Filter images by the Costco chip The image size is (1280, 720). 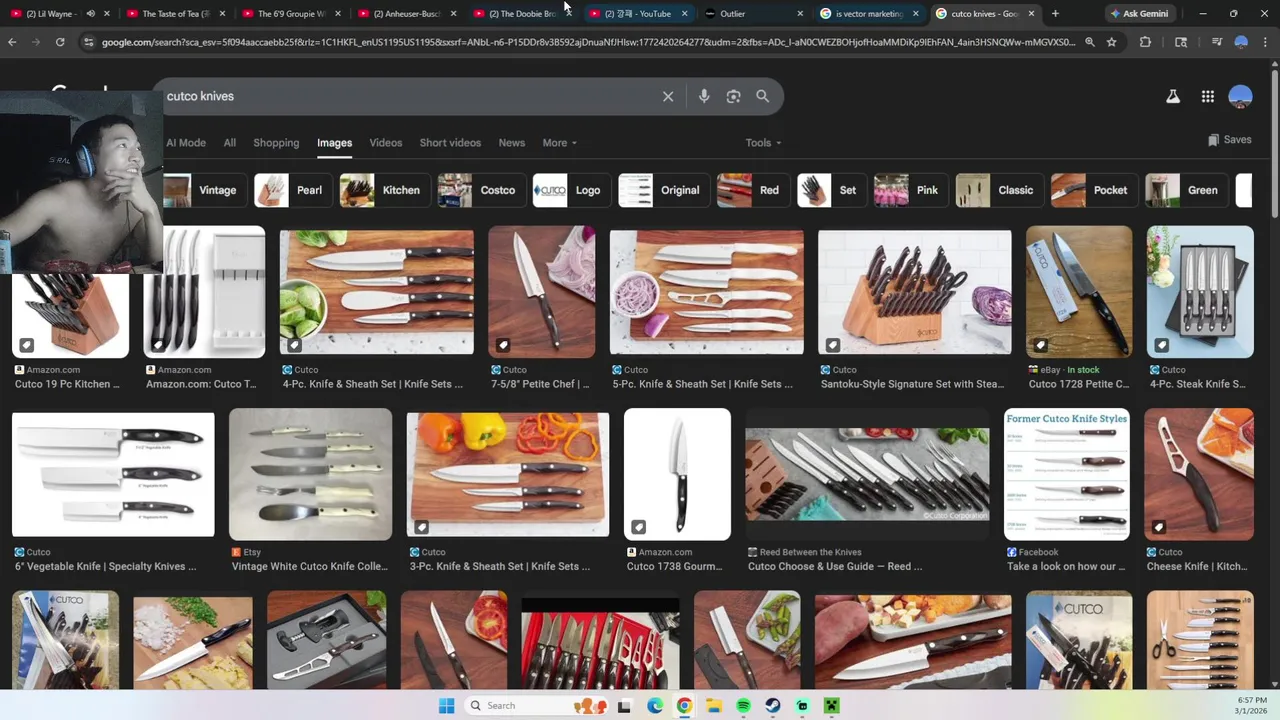[480, 190]
